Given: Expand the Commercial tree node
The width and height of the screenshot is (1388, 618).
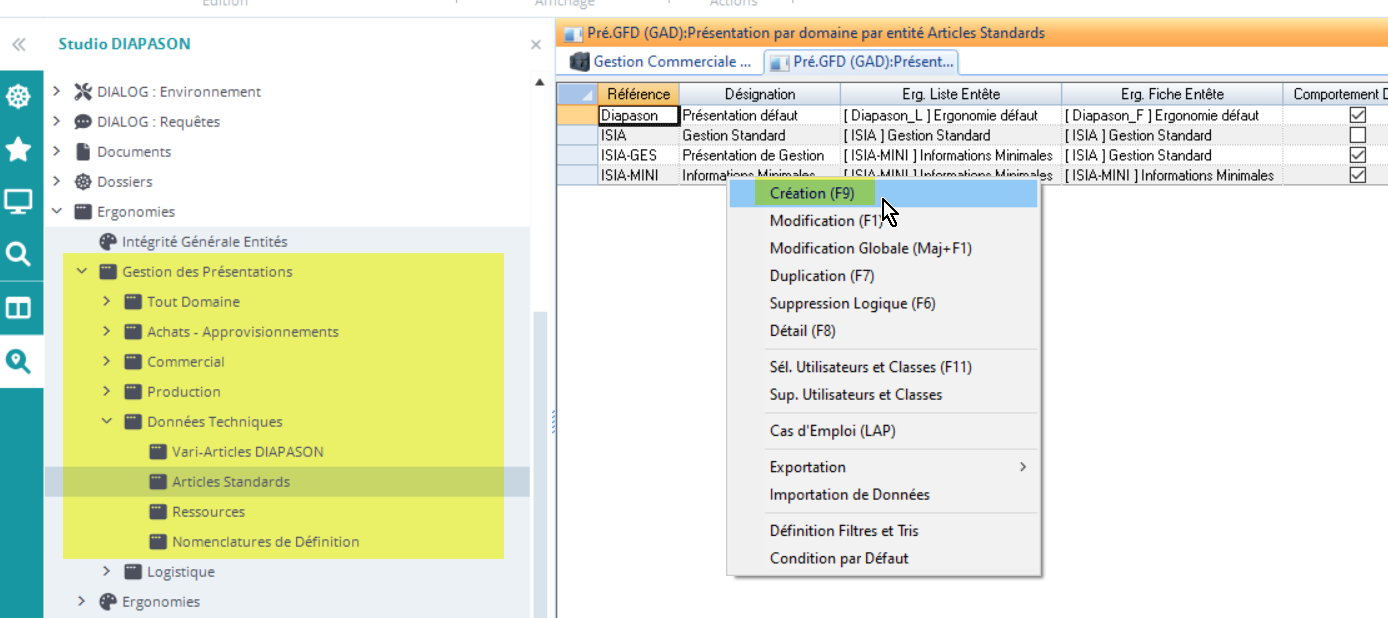Looking at the screenshot, I should click(107, 362).
